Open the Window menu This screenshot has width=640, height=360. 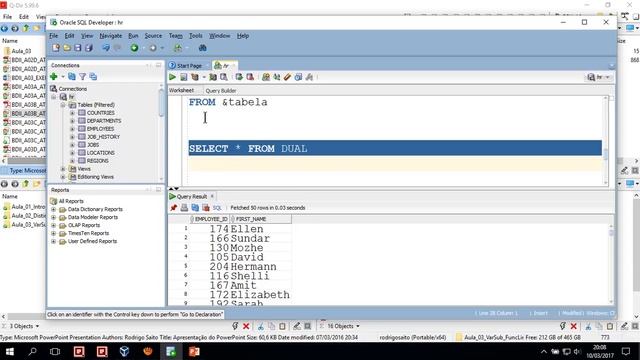coord(220,36)
